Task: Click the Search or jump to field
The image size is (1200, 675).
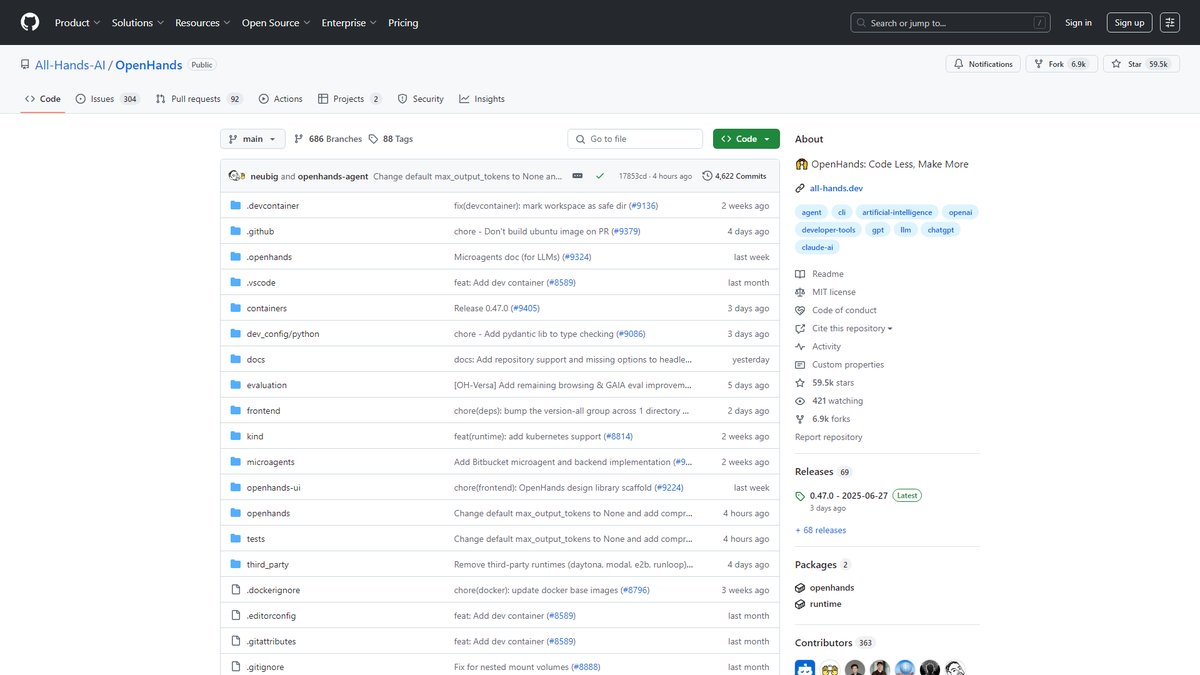Action: (x=951, y=22)
